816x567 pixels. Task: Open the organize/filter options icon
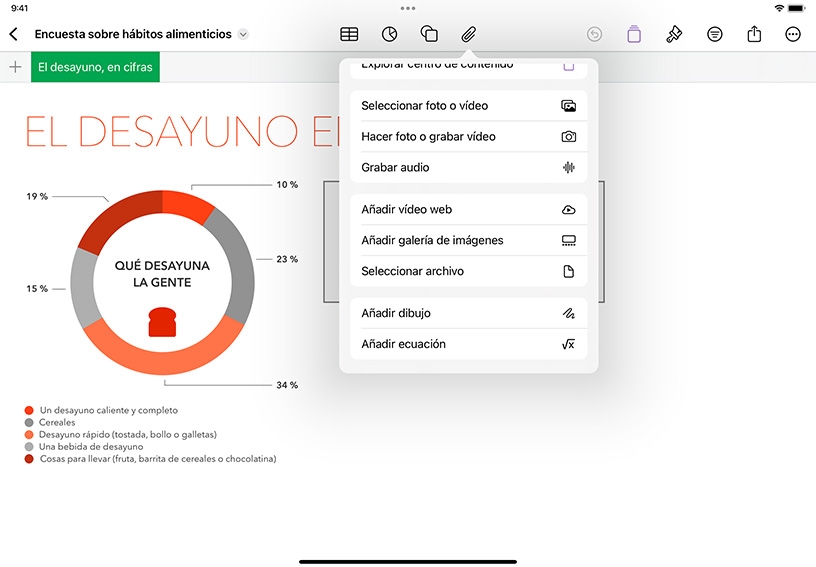point(715,34)
